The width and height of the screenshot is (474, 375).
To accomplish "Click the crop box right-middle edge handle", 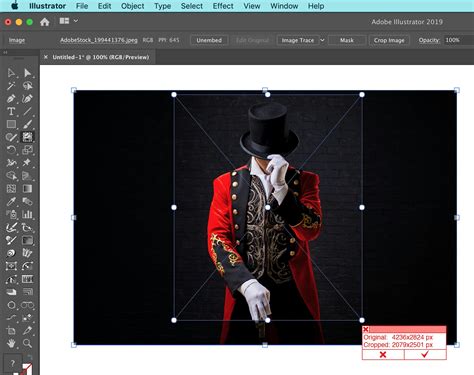I will pos(362,207).
